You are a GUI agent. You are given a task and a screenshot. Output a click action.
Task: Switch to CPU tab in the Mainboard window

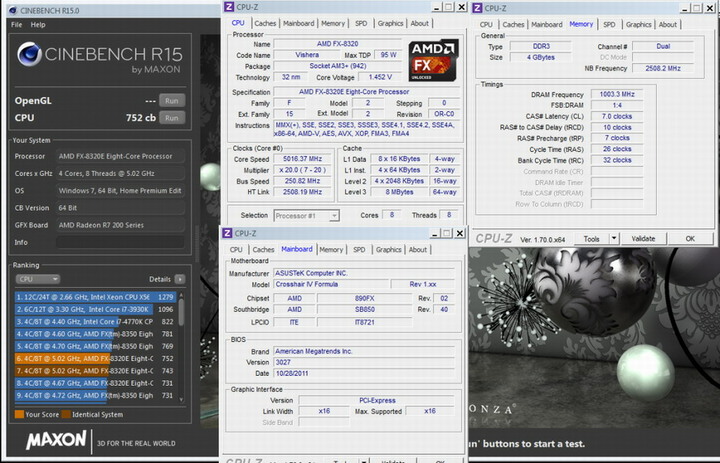(x=236, y=250)
